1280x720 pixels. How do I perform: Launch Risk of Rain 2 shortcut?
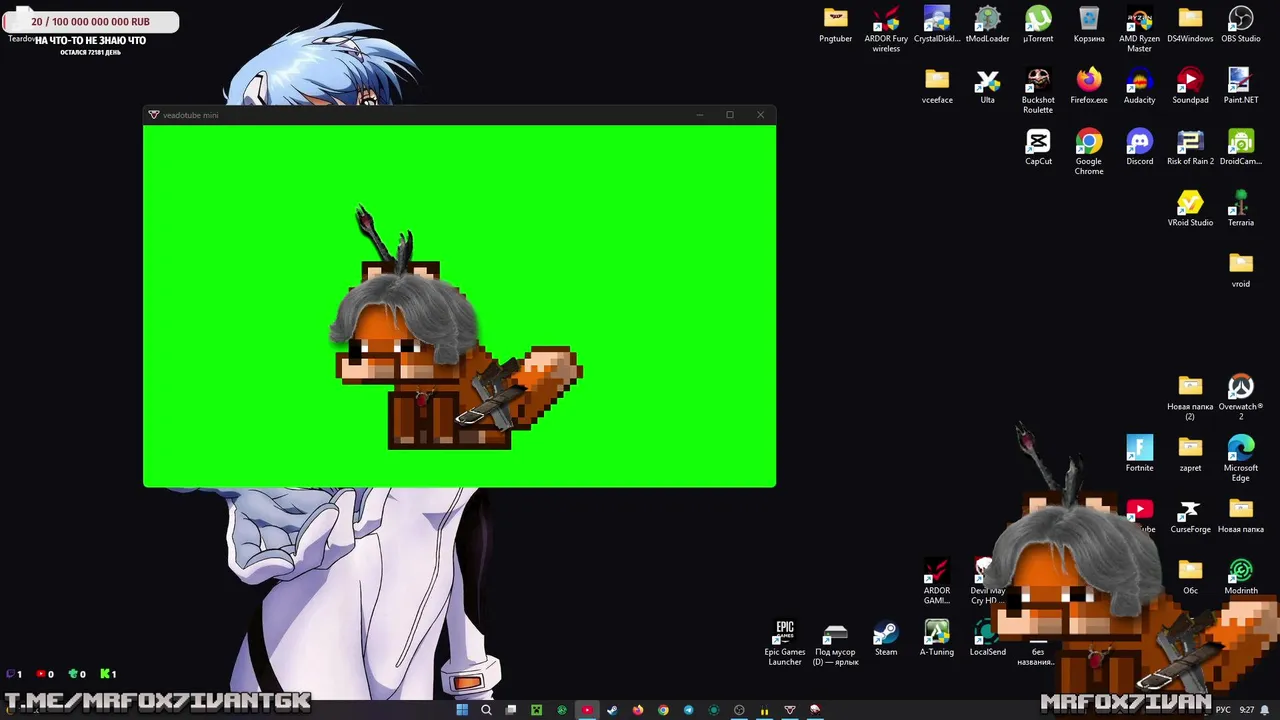click(1190, 147)
